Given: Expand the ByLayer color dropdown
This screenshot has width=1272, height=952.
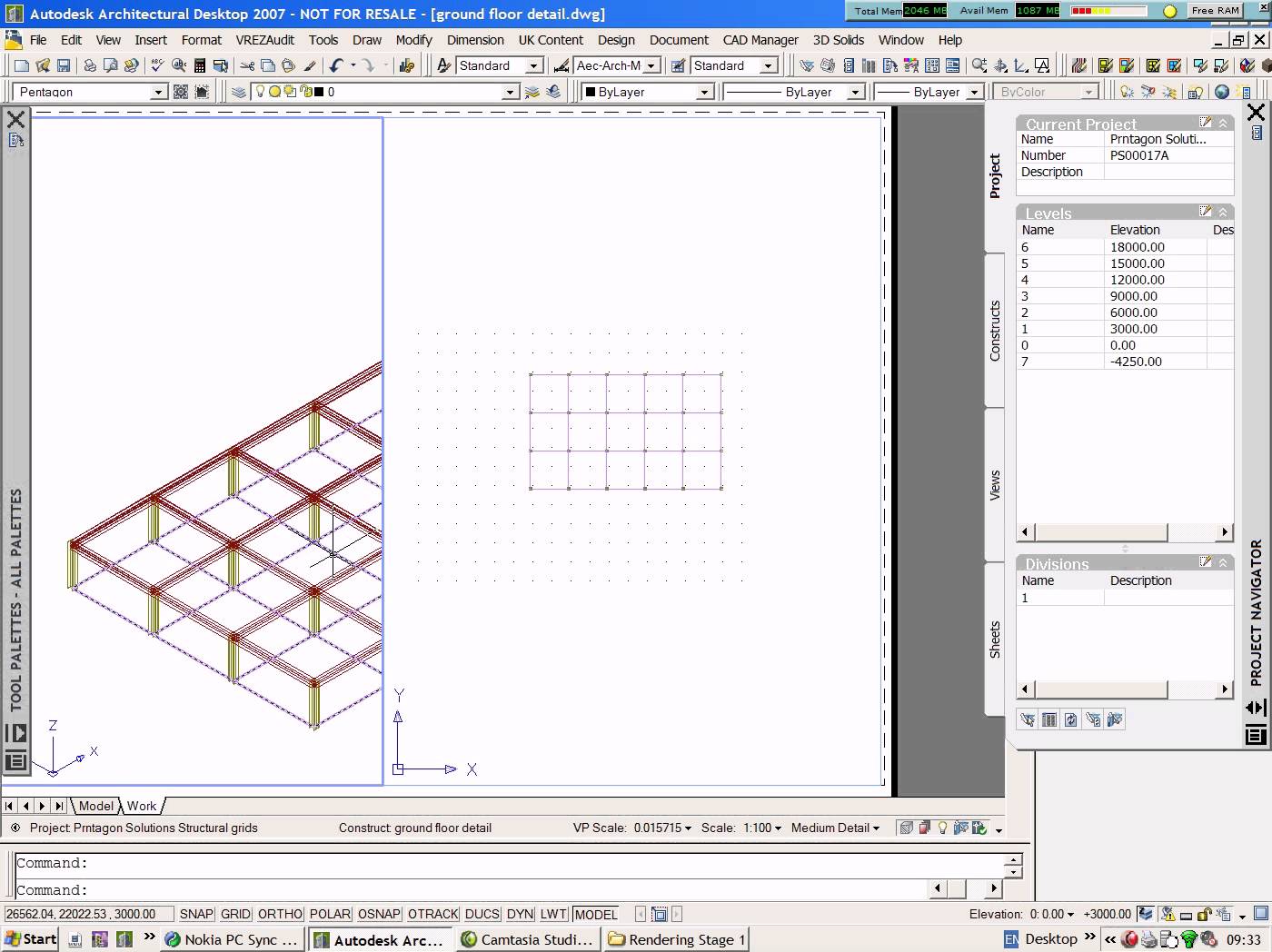Looking at the screenshot, I should pyautogui.click(x=703, y=91).
